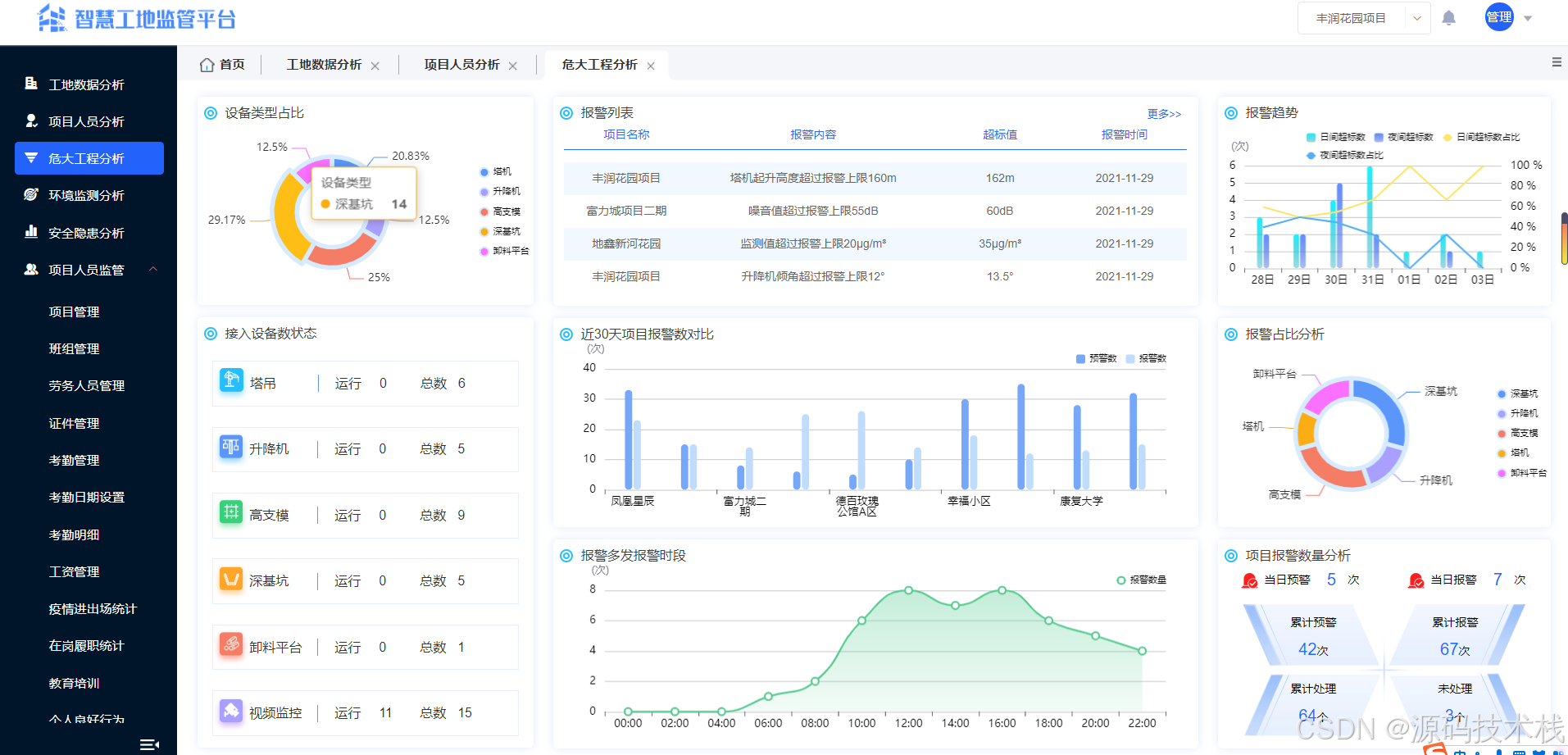Open notifications bell icon

tap(1448, 18)
